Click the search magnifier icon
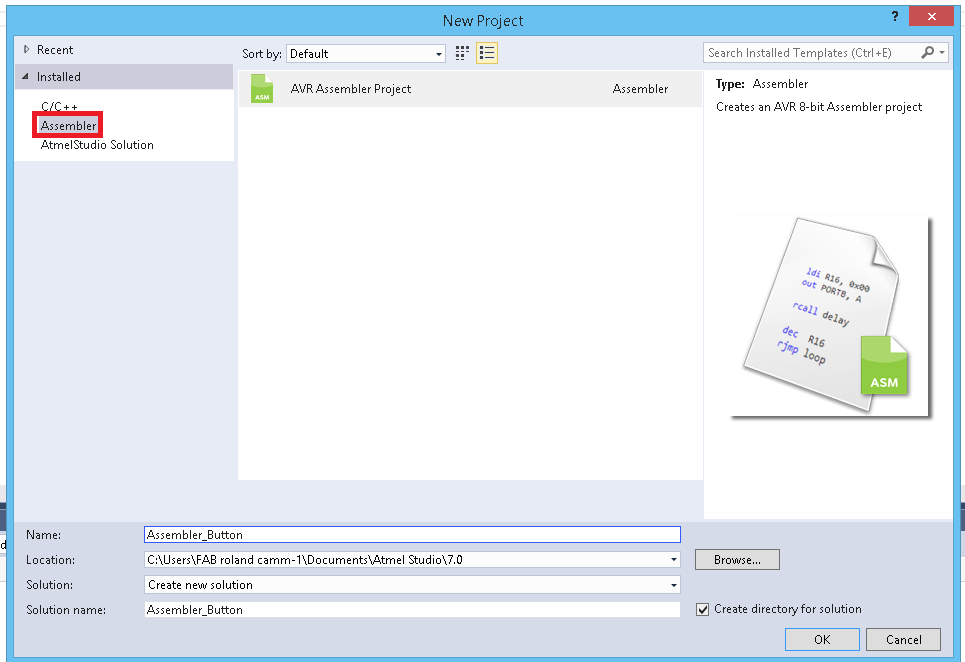 927,53
